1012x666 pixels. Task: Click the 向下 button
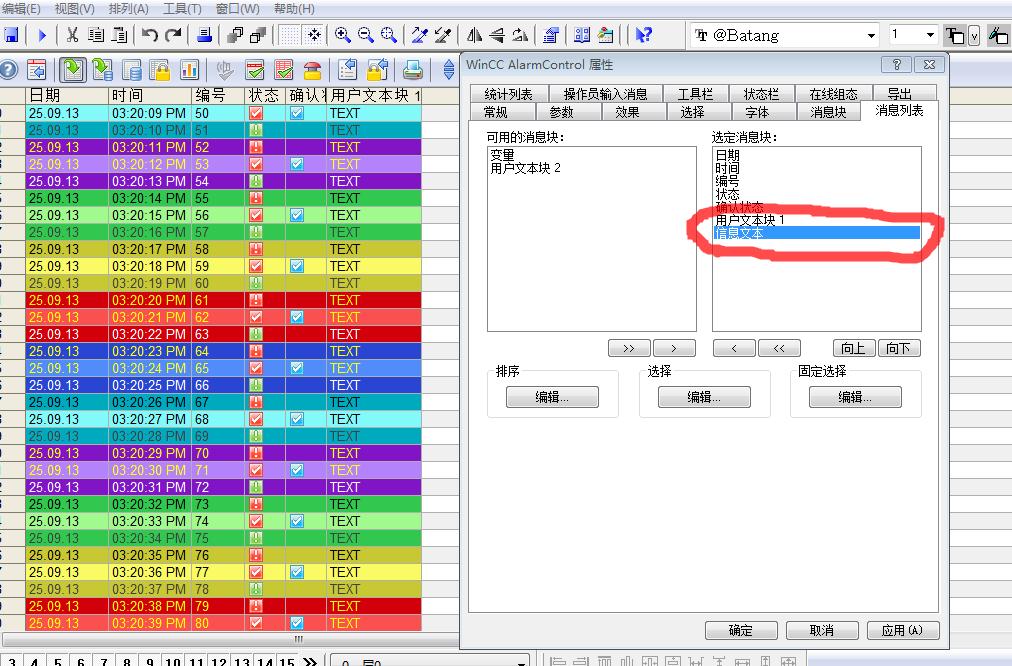(x=898, y=348)
